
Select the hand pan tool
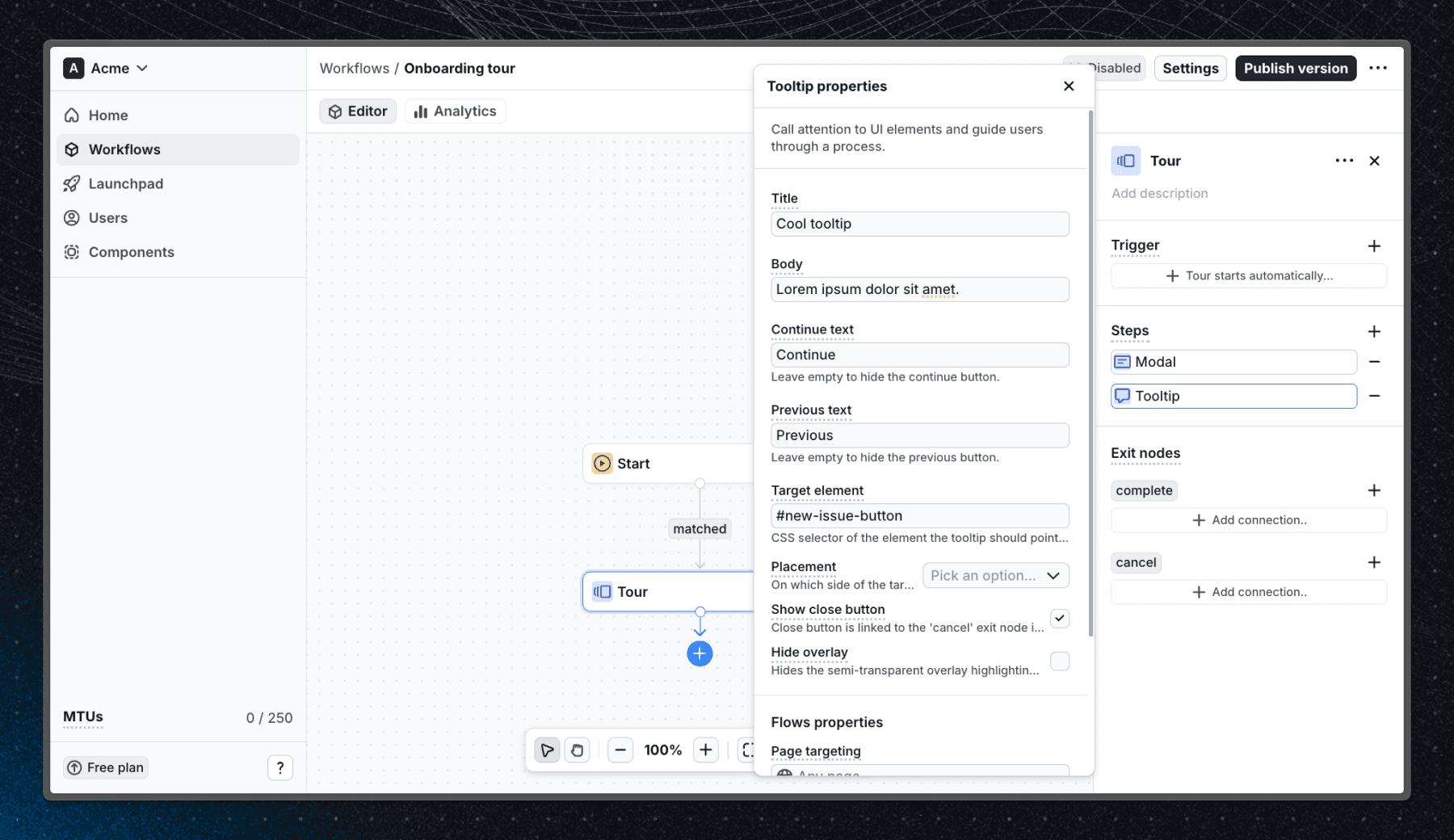[x=577, y=750]
